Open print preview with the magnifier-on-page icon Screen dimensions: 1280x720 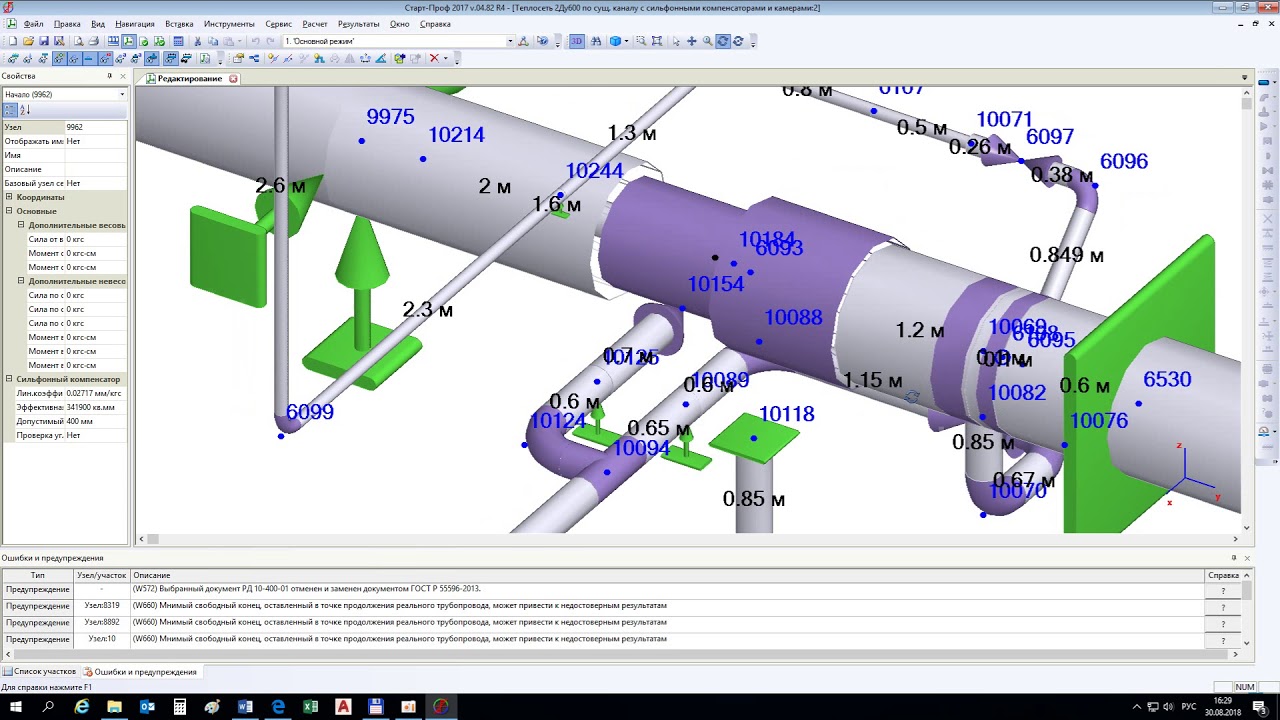click(78, 41)
